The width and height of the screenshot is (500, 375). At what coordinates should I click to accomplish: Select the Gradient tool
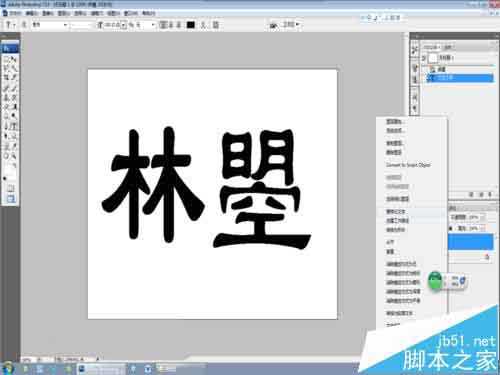[x=14, y=107]
